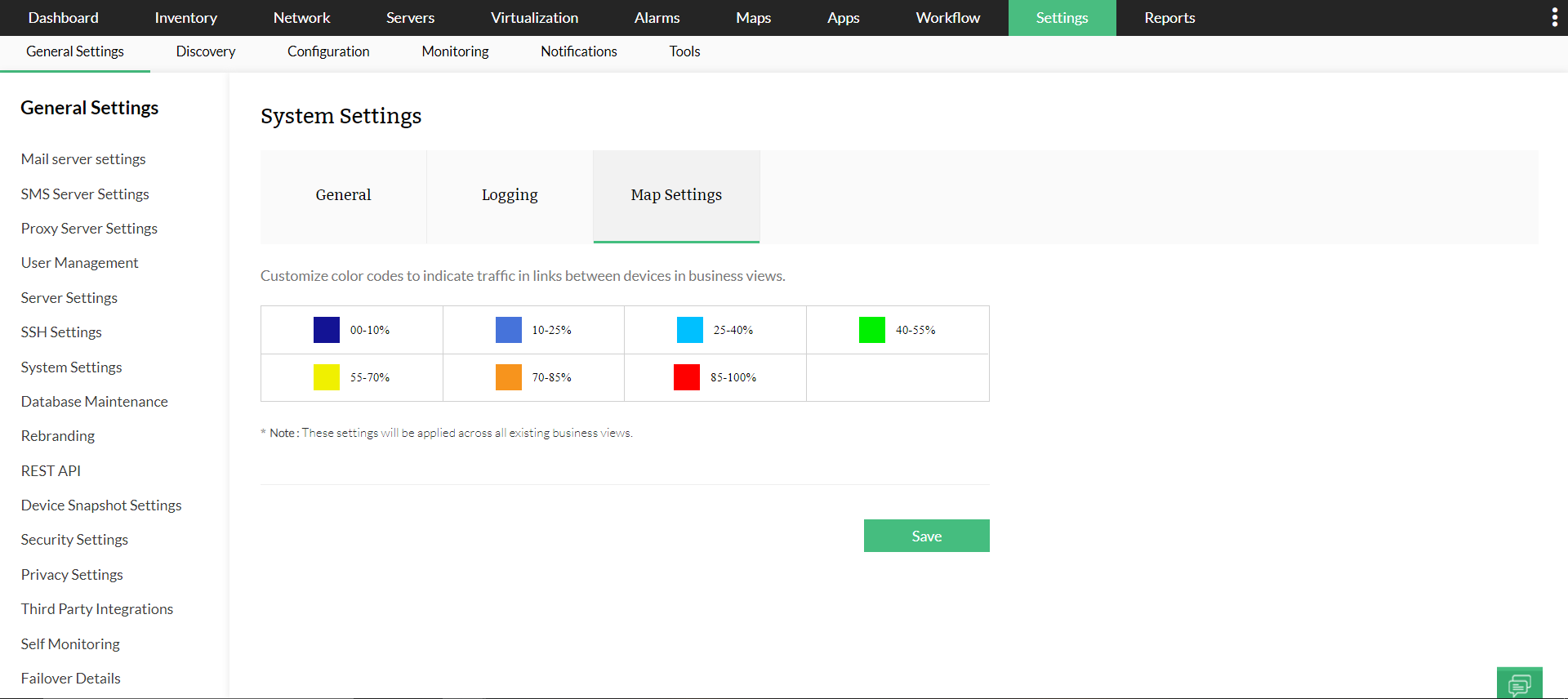
Task: Select the Notifications sub-tab
Action: pos(579,51)
